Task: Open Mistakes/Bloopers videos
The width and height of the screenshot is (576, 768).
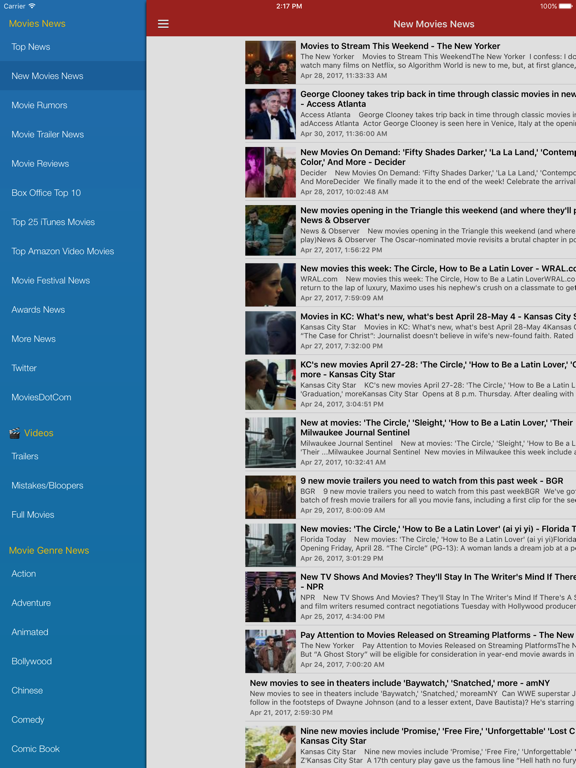Action: point(73,485)
